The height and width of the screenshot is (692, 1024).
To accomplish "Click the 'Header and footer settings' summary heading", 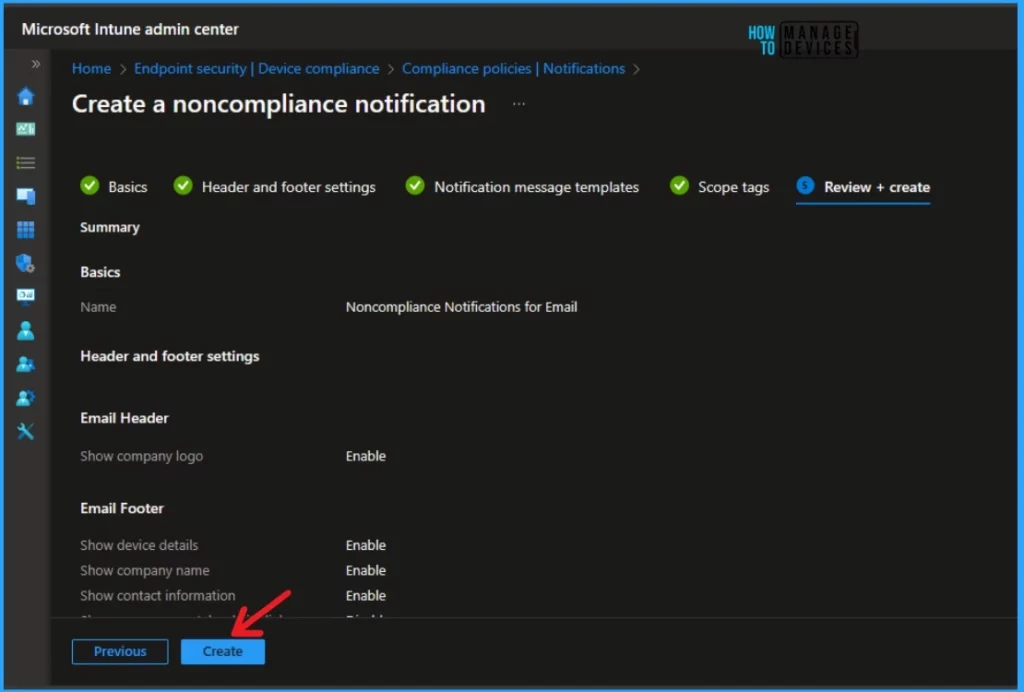I will pyautogui.click(x=170, y=356).
